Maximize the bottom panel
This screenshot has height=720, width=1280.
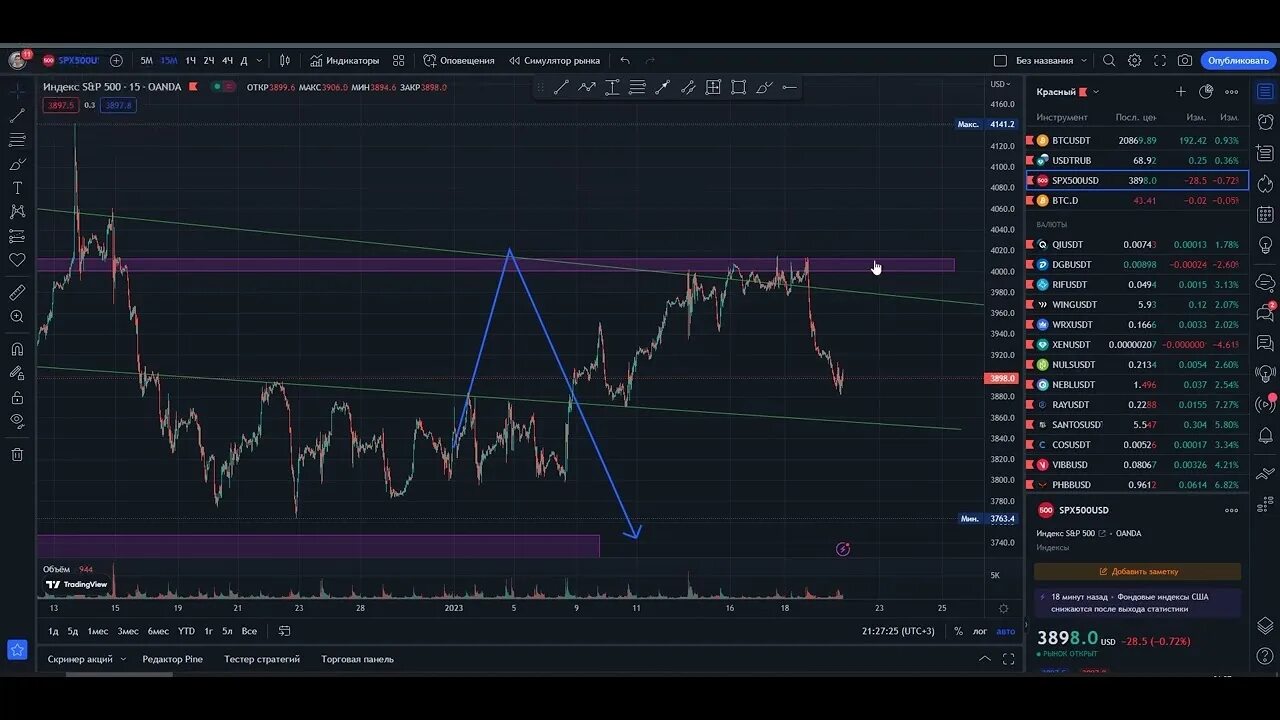point(1008,659)
